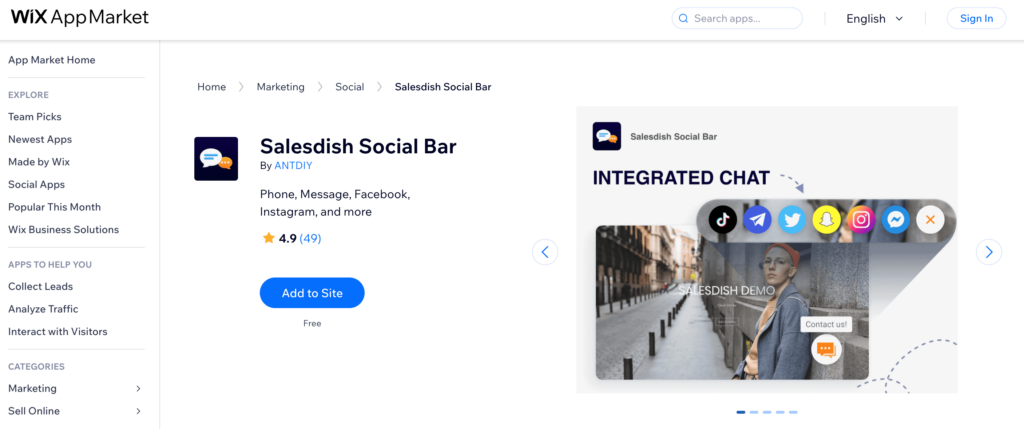Click the Integrated Chat preview image
This screenshot has height=429, width=1024.
(767, 250)
